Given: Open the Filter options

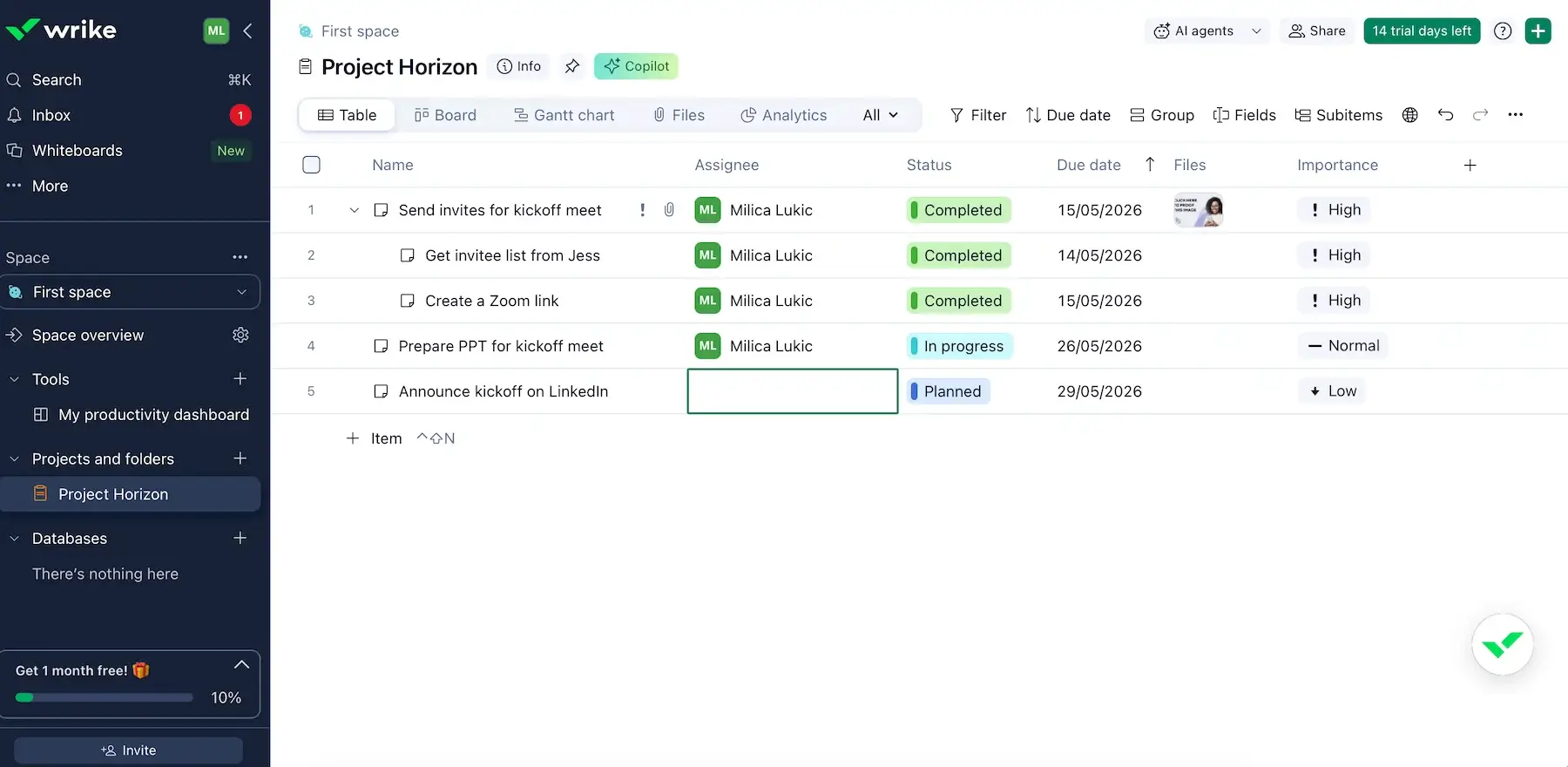Looking at the screenshot, I should pyautogui.click(x=977, y=115).
